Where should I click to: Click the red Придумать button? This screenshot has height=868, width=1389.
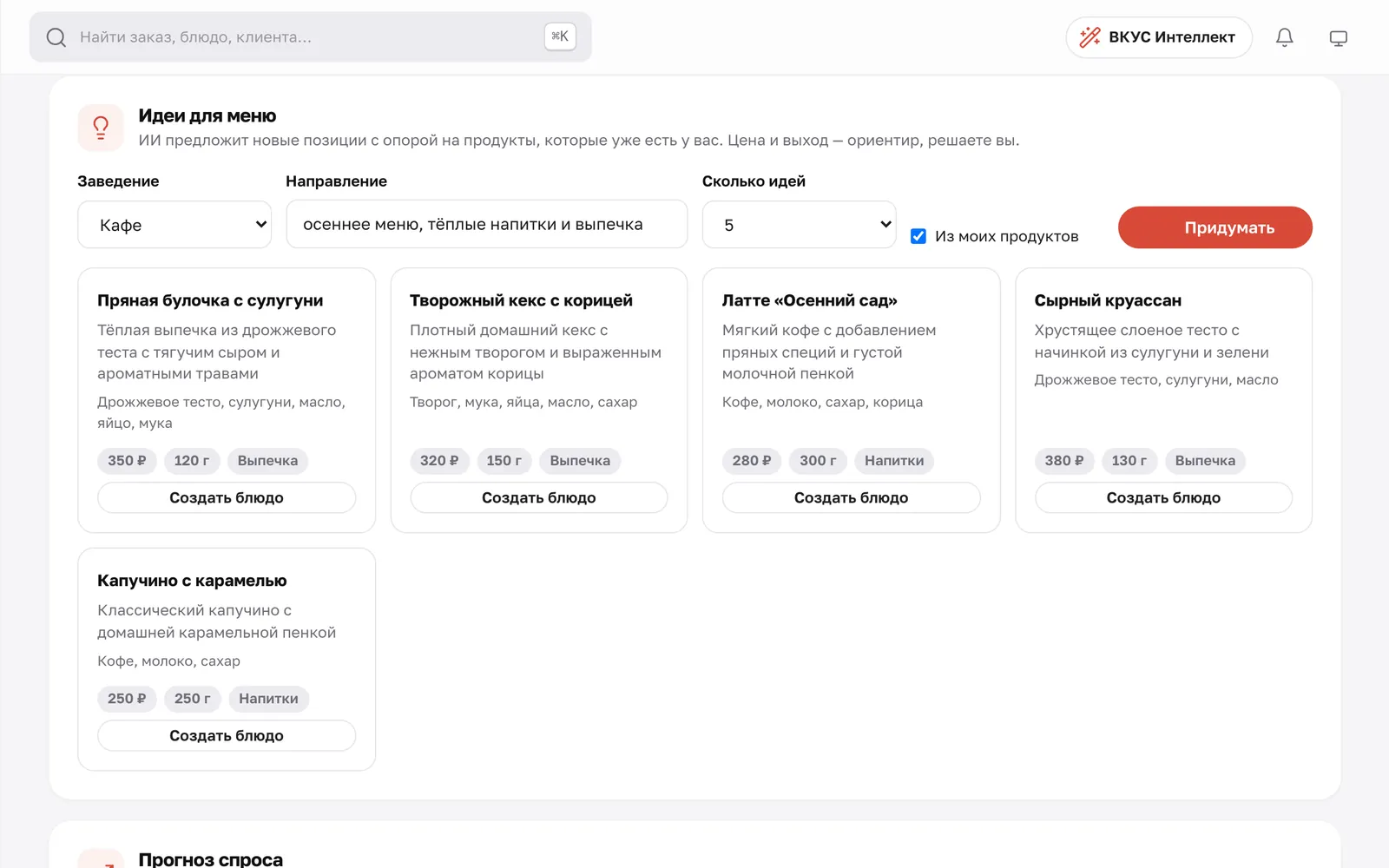point(1215,227)
